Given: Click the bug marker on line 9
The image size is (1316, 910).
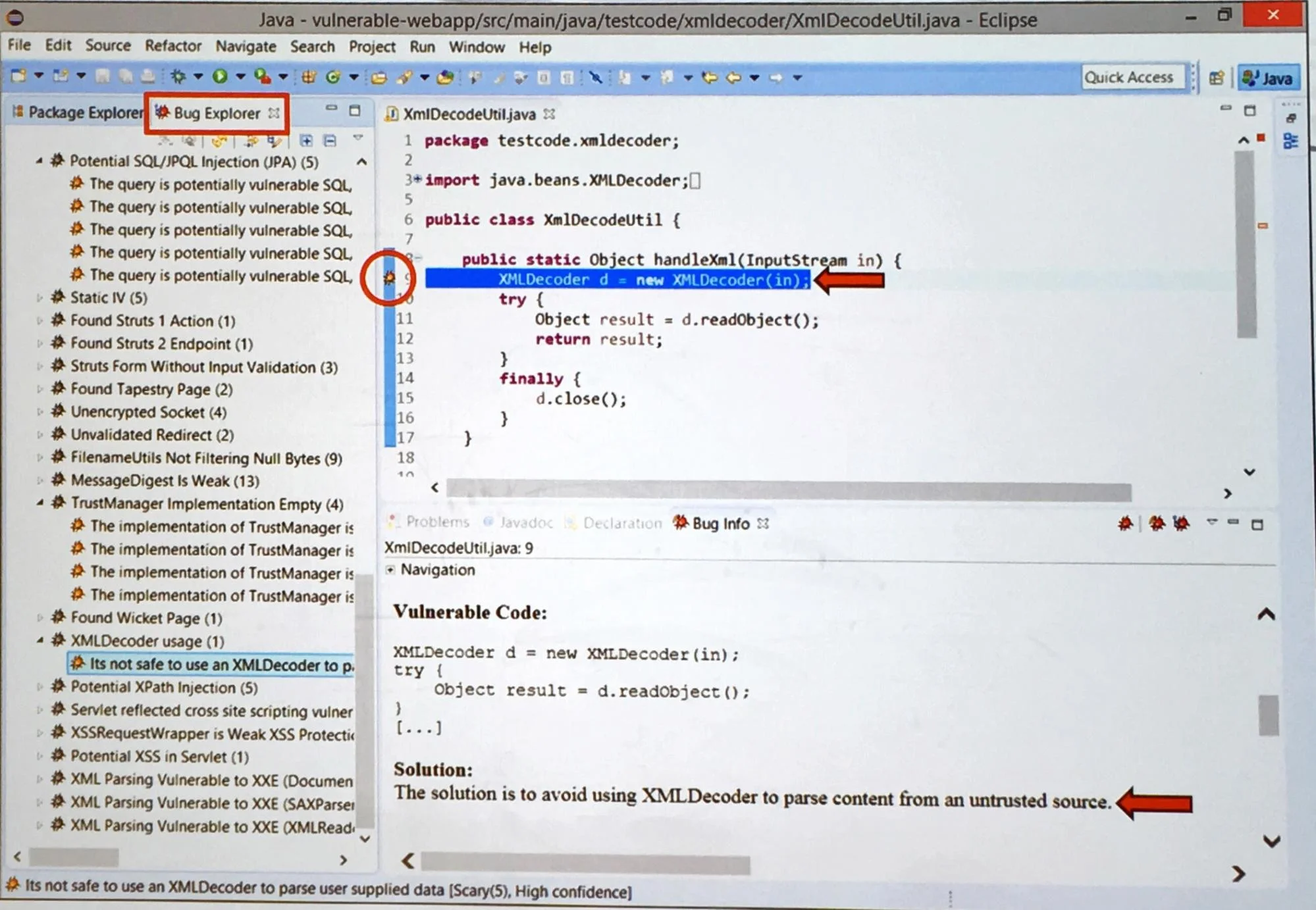Looking at the screenshot, I should click(389, 278).
